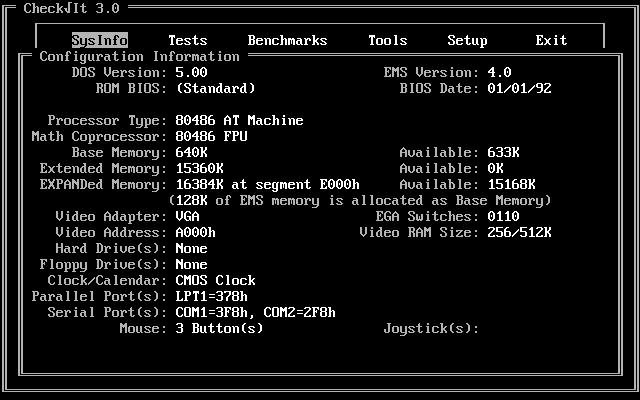Select the Exit menu item

(551, 40)
